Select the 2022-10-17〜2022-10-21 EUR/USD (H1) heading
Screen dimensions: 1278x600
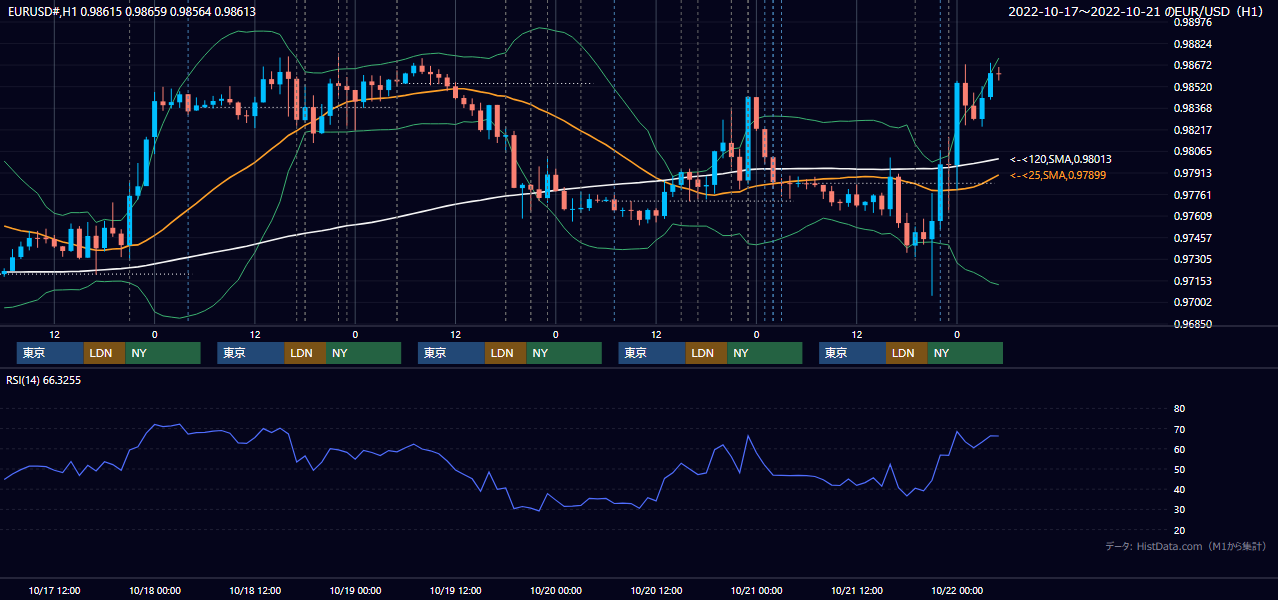point(1135,11)
